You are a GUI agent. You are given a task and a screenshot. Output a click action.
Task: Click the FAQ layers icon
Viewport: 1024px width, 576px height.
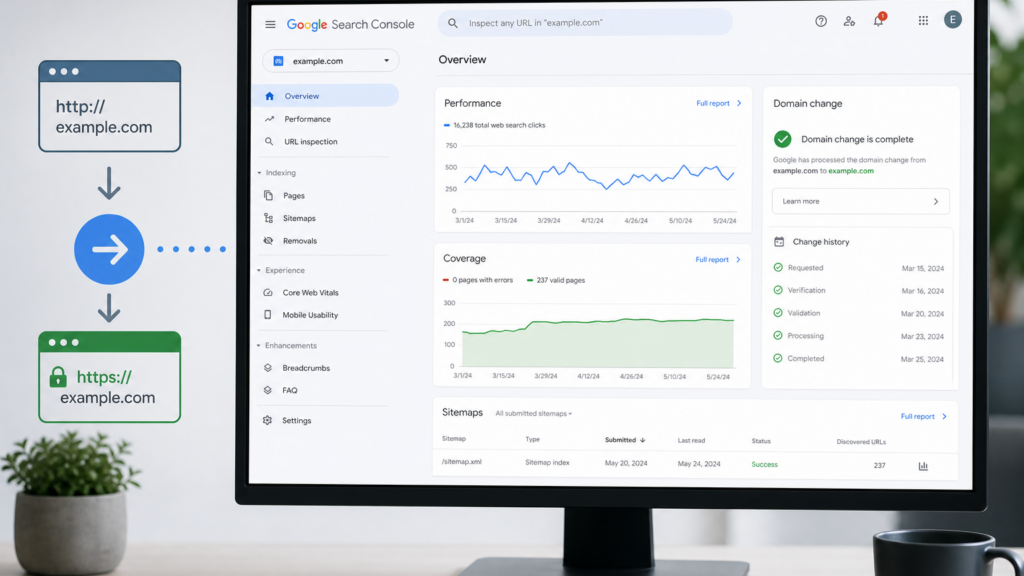267,390
